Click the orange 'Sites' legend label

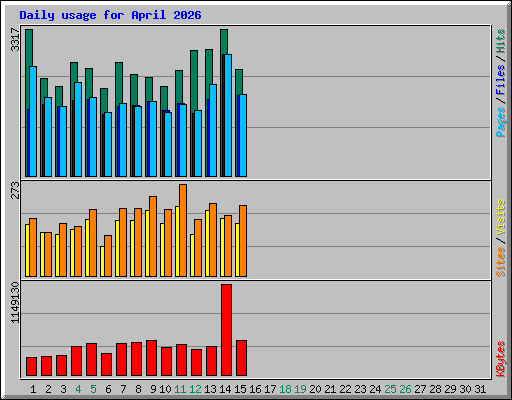coord(501,262)
